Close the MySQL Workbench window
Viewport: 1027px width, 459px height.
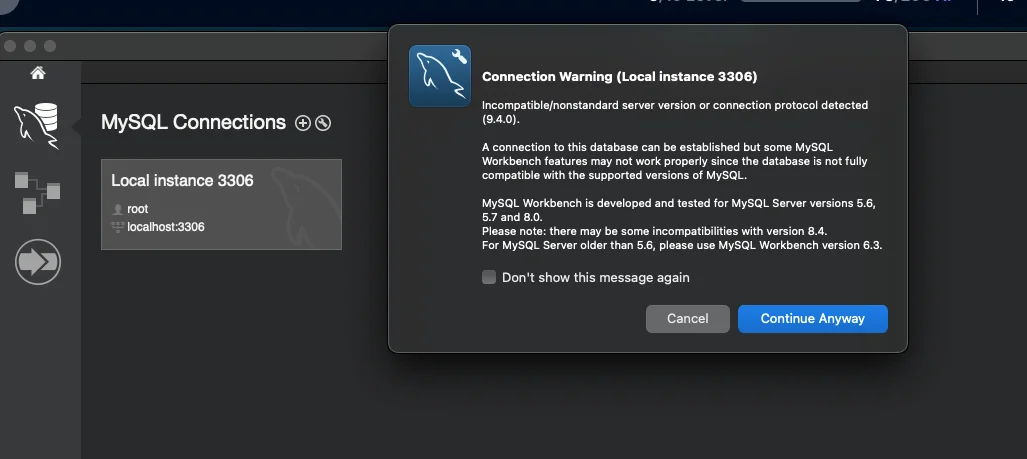[x=10, y=46]
